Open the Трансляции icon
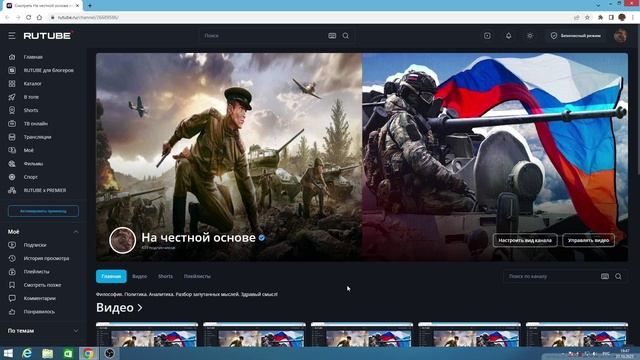Screen dimensions: 640x360 pos(12,137)
